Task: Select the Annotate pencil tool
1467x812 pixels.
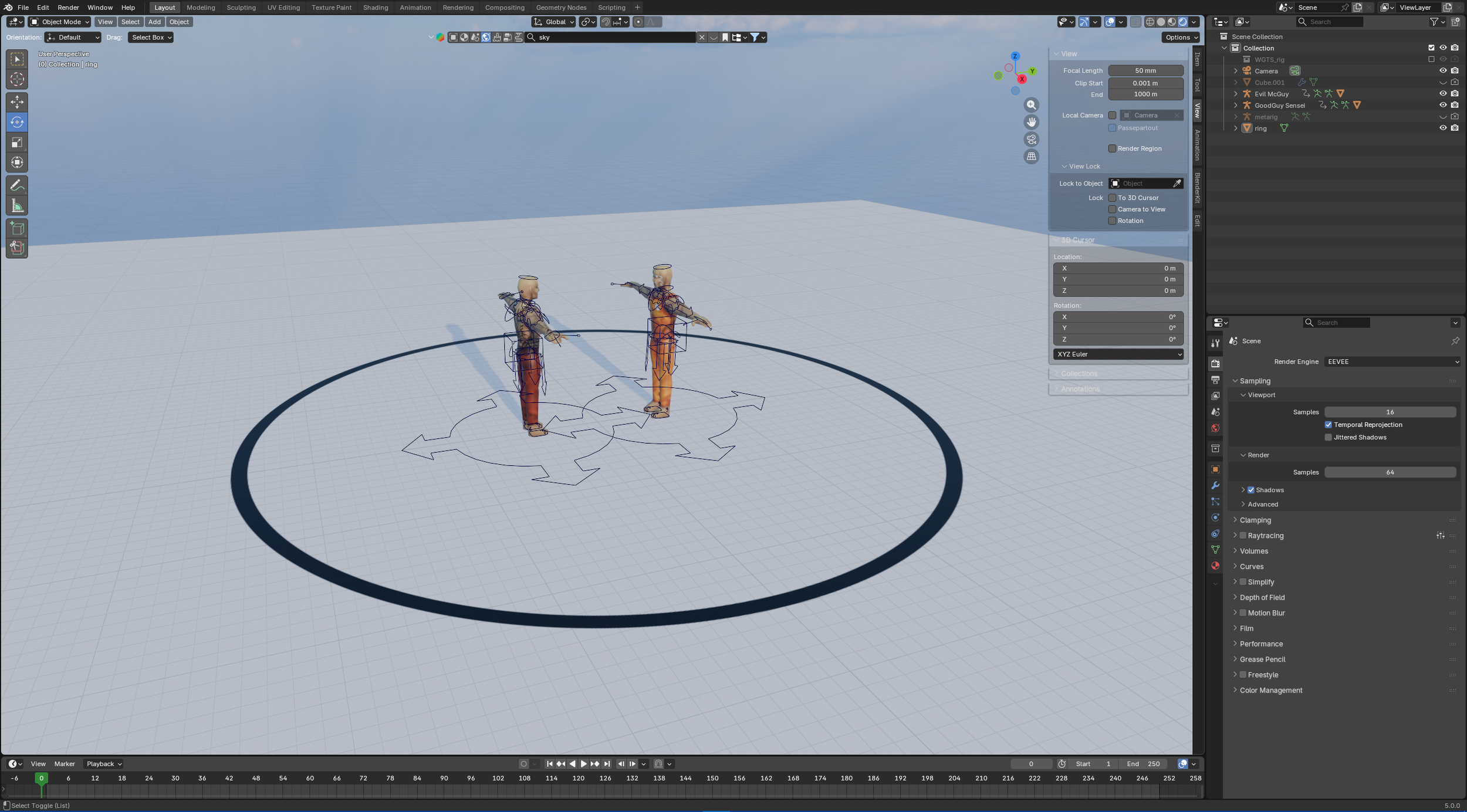Action: click(17, 185)
